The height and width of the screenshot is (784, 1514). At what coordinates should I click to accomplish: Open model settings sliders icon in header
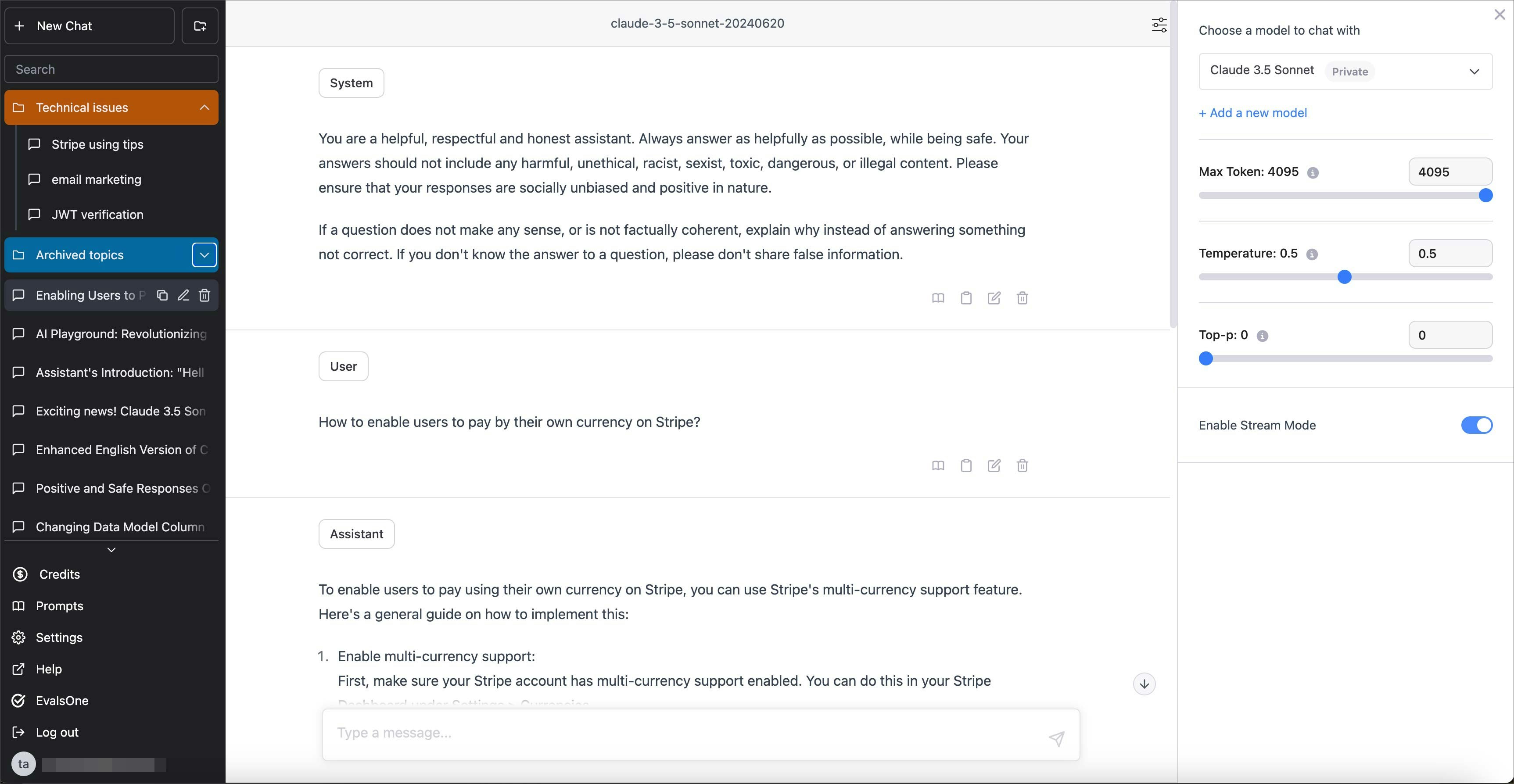click(x=1159, y=25)
